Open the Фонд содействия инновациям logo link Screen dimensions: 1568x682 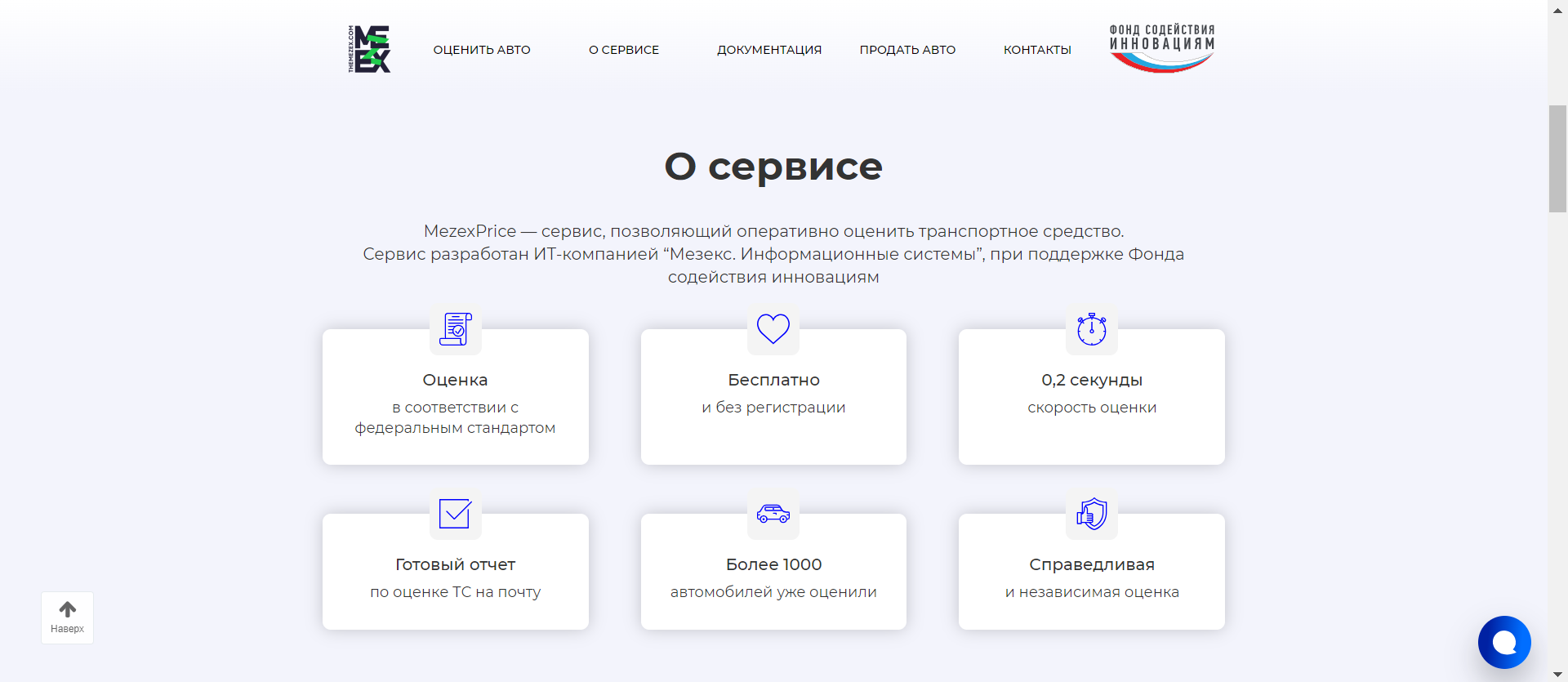pyautogui.click(x=1162, y=48)
